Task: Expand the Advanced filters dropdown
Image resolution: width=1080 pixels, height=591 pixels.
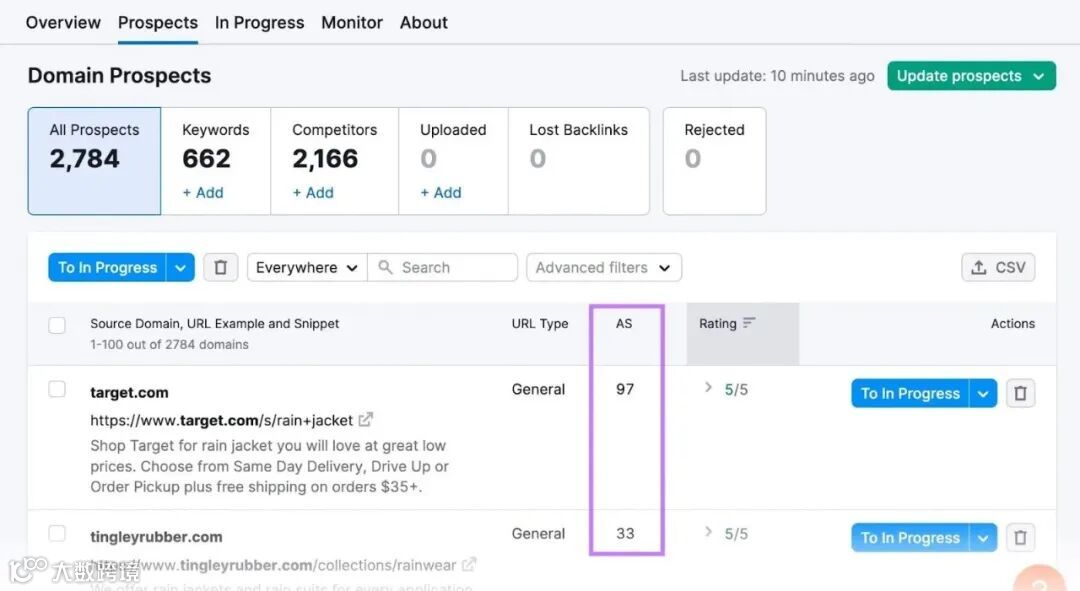Action: 603,267
